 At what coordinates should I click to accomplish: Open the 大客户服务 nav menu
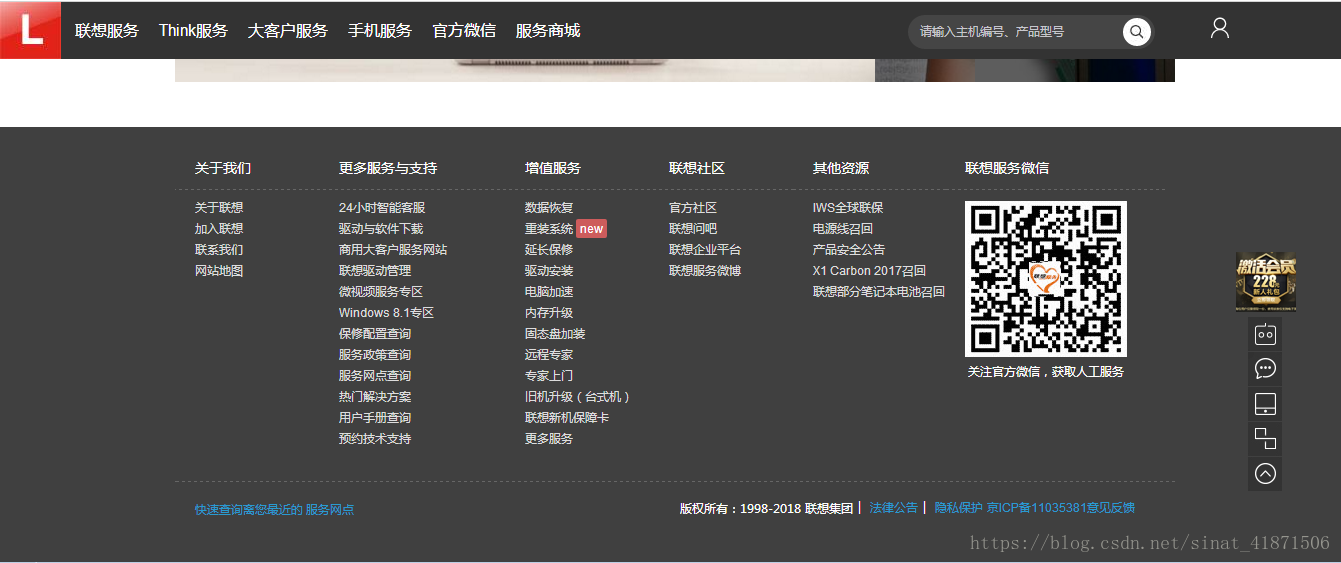[288, 31]
